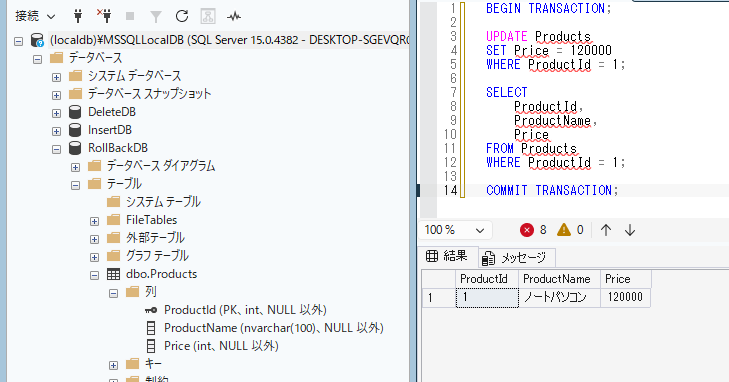Select the システム テーブル folder icon
This screenshot has height=382, width=729.
pos(113,202)
